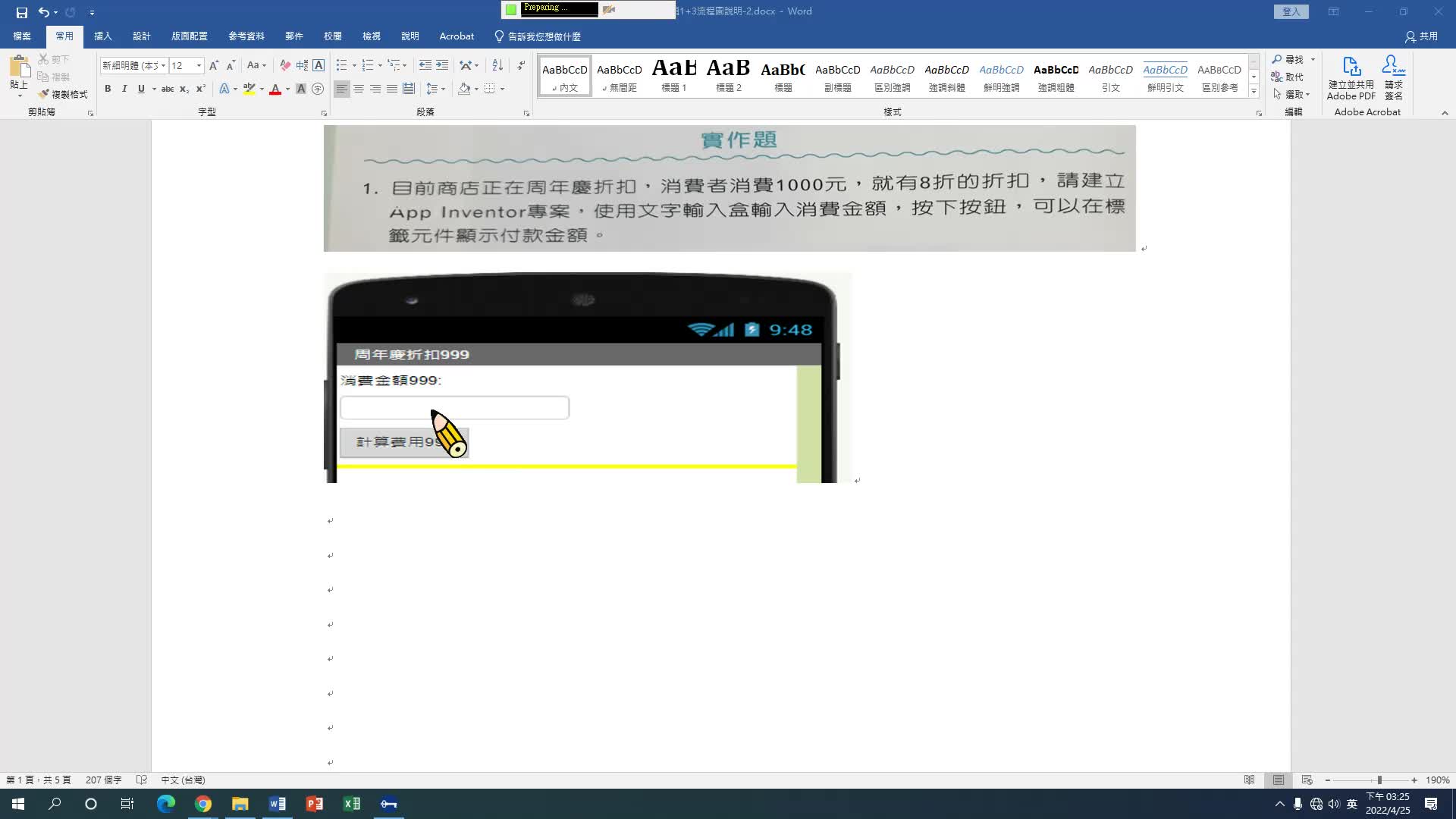Open the 插入 (Insert) ribbon tab
Screen dimensions: 1456x819
102,36
